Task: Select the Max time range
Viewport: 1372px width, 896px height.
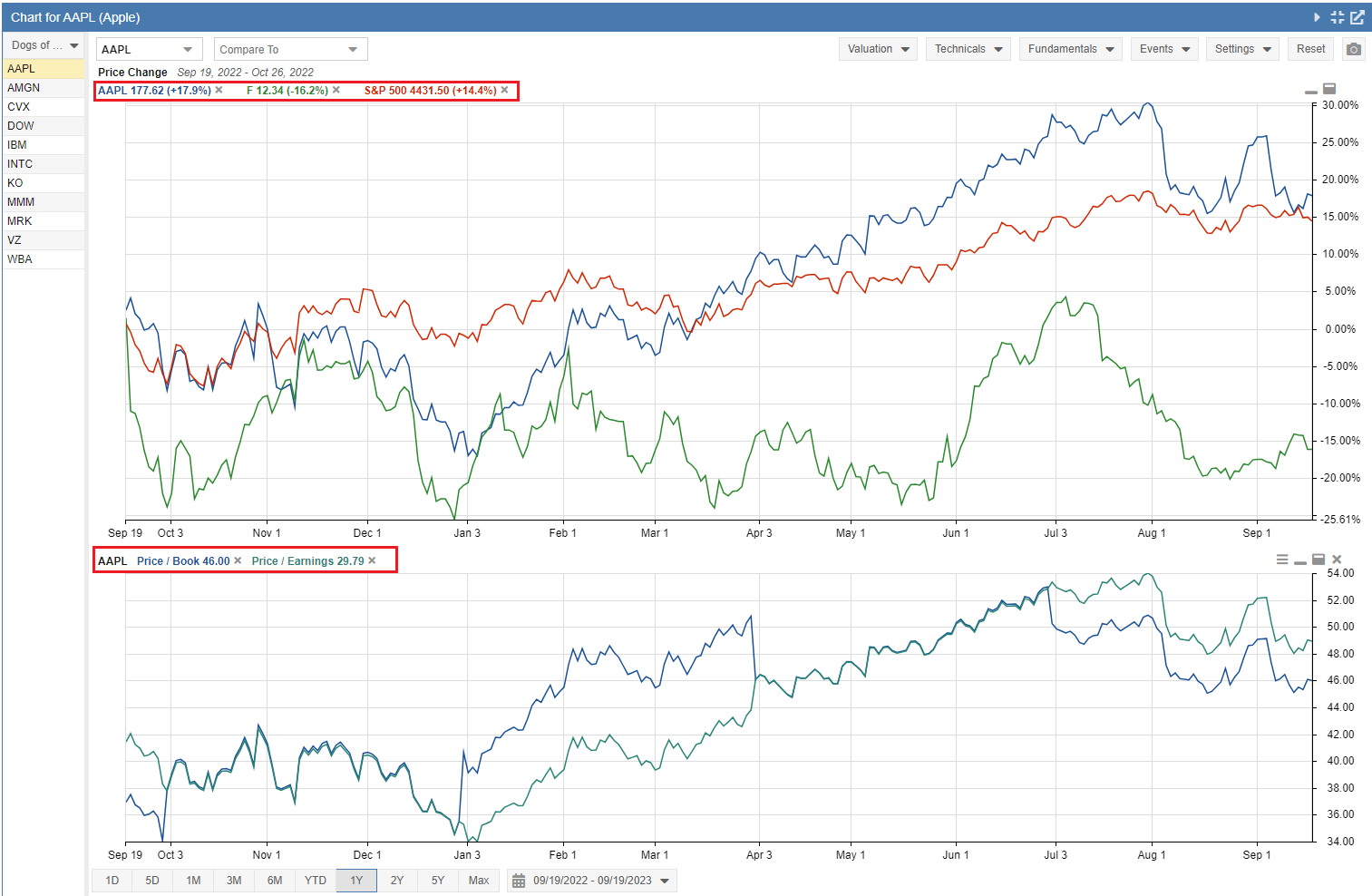Action: tap(479, 881)
